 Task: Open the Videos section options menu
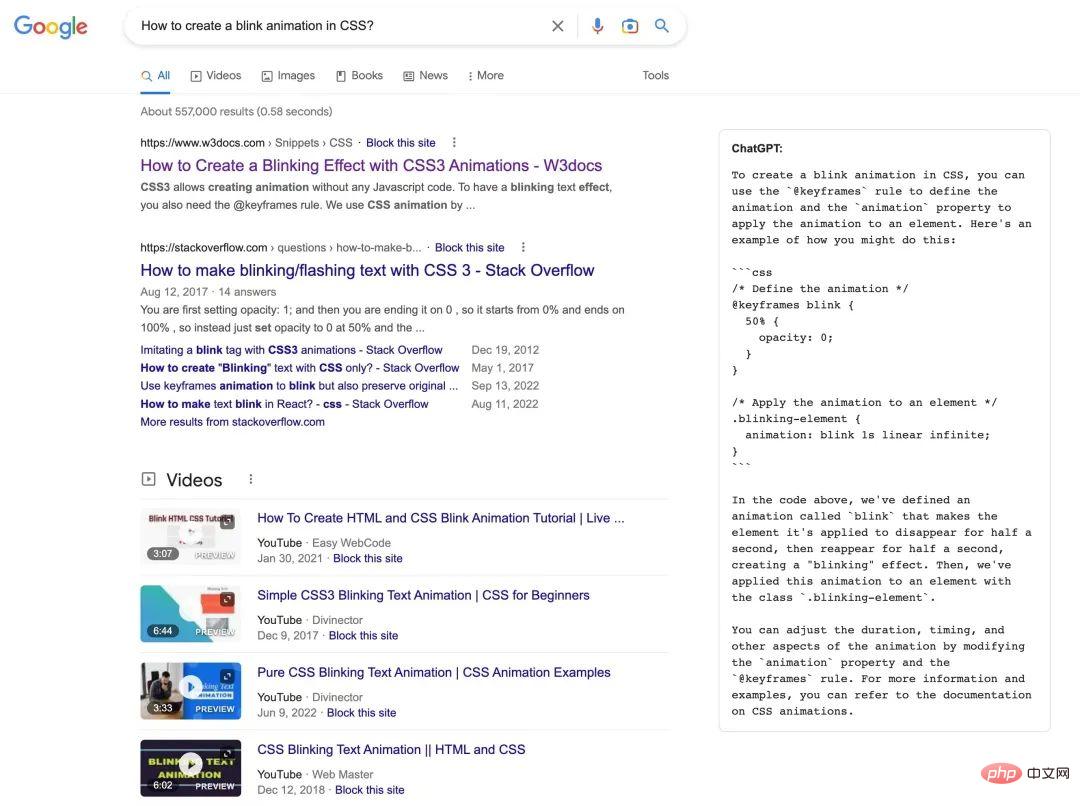(251, 479)
